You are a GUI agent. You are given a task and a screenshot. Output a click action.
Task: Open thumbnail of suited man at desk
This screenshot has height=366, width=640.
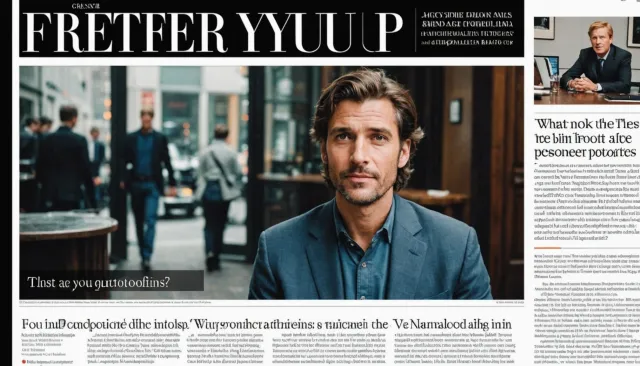(587, 60)
